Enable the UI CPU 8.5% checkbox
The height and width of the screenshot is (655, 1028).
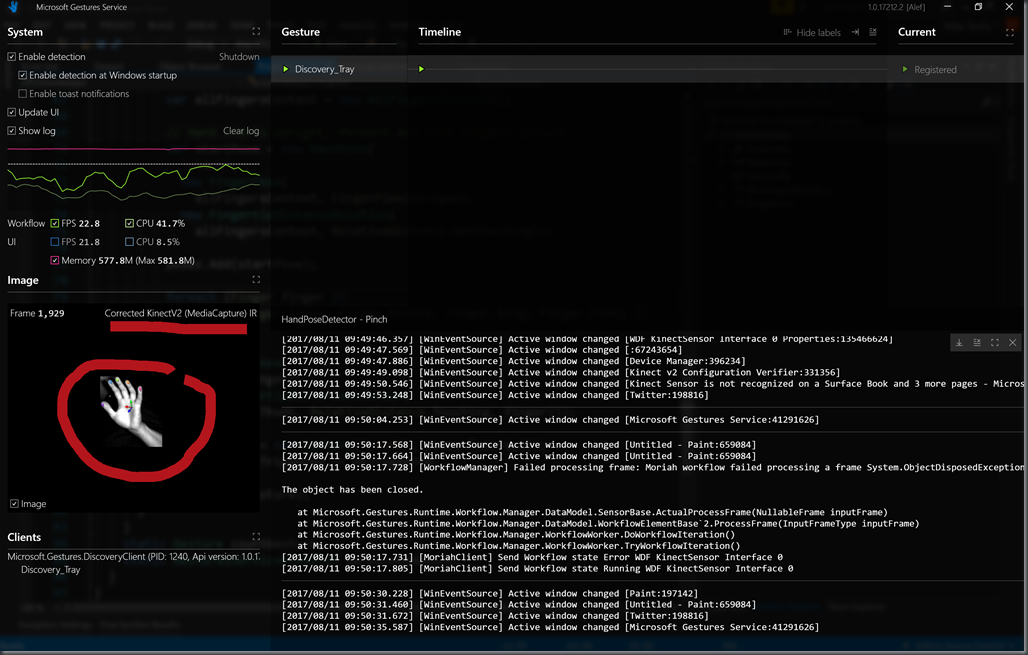(x=129, y=241)
